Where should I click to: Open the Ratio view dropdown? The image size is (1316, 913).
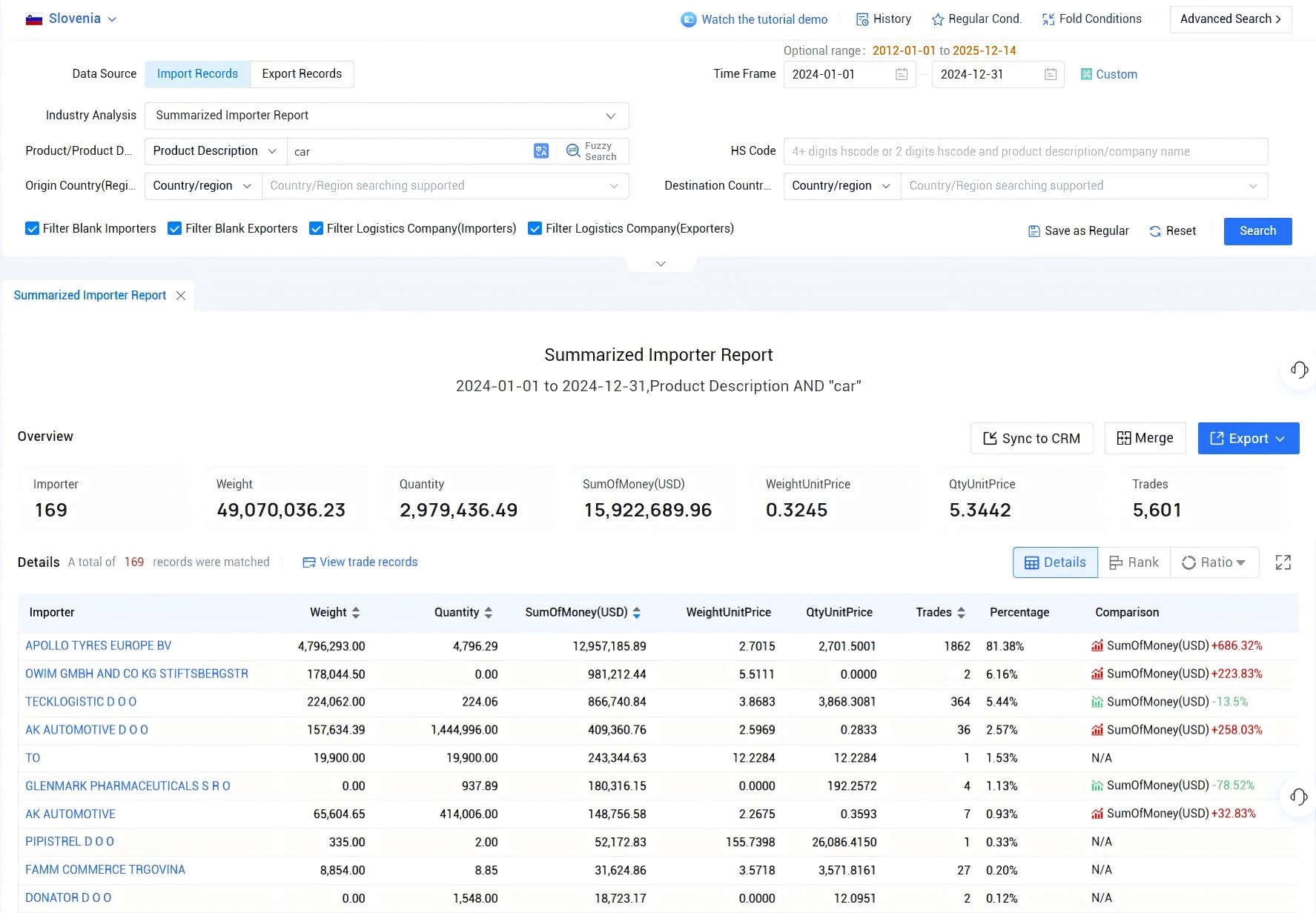click(1214, 562)
